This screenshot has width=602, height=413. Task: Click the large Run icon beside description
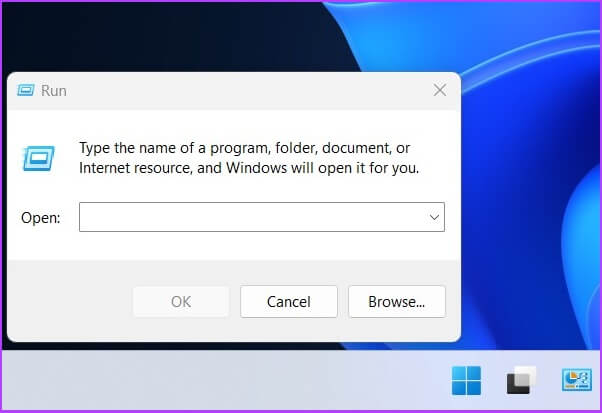[38, 158]
